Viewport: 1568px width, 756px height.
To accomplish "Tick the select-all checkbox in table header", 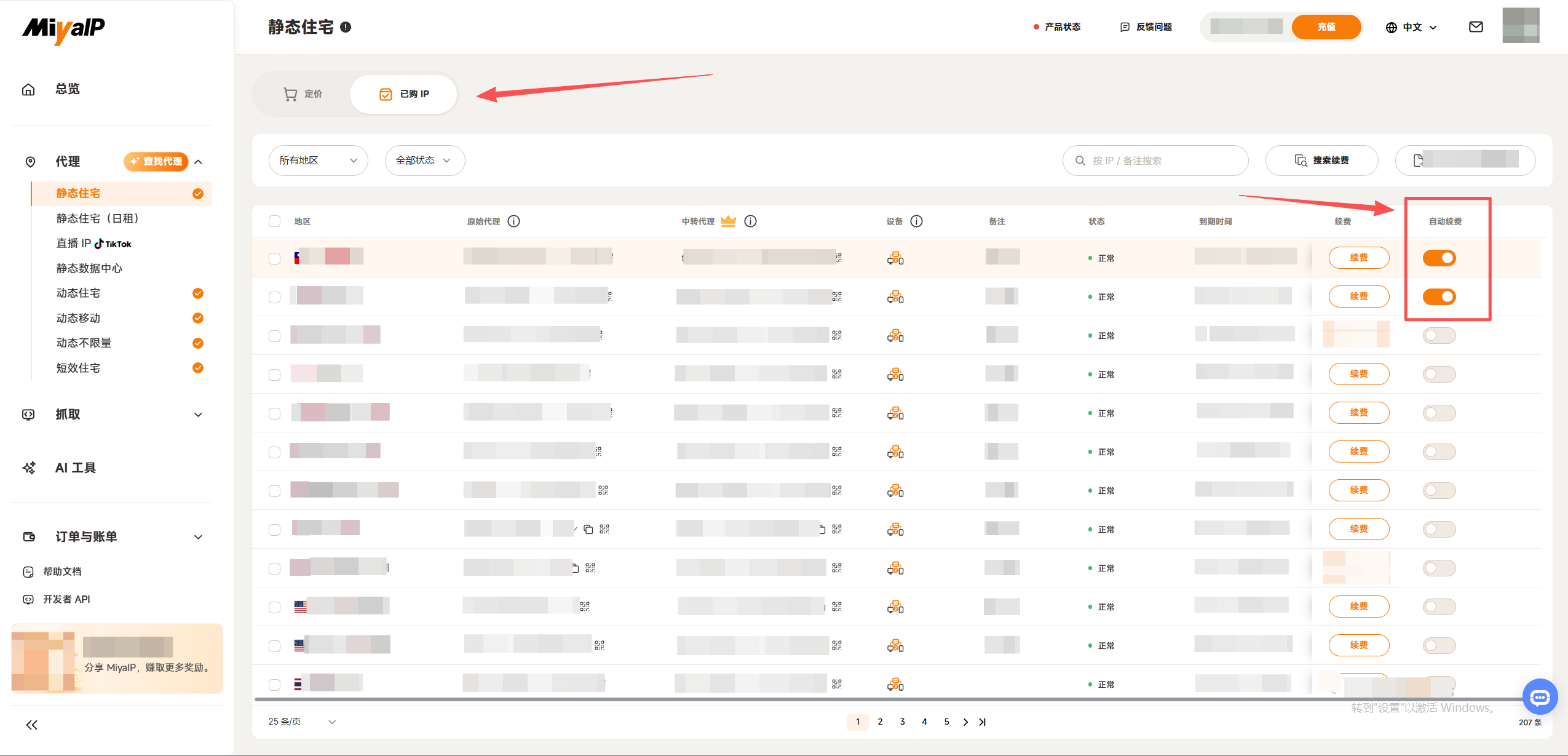I will pyautogui.click(x=275, y=221).
